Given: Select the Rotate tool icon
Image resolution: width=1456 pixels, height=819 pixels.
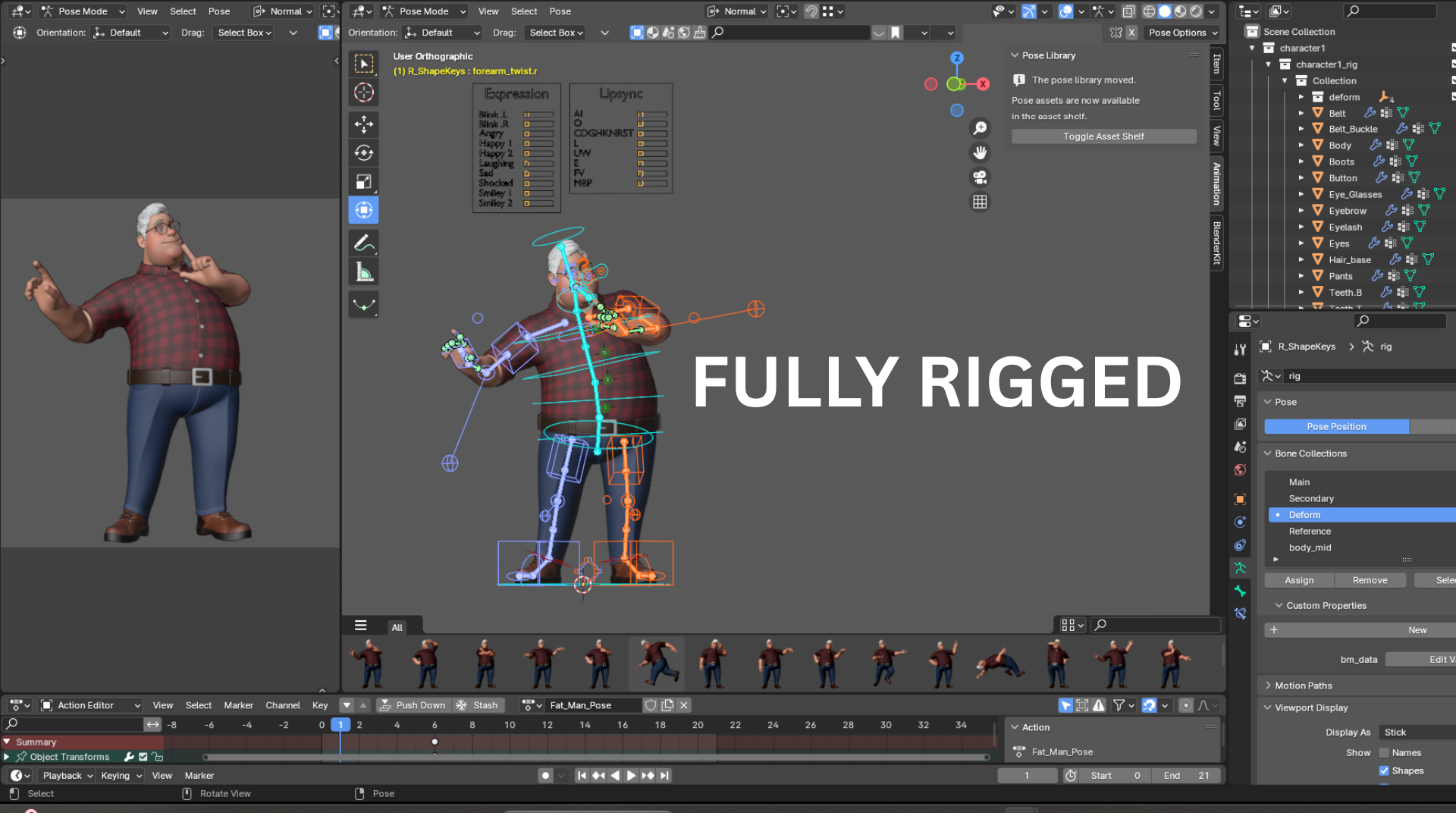Looking at the screenshot, I should coord(364,153).
